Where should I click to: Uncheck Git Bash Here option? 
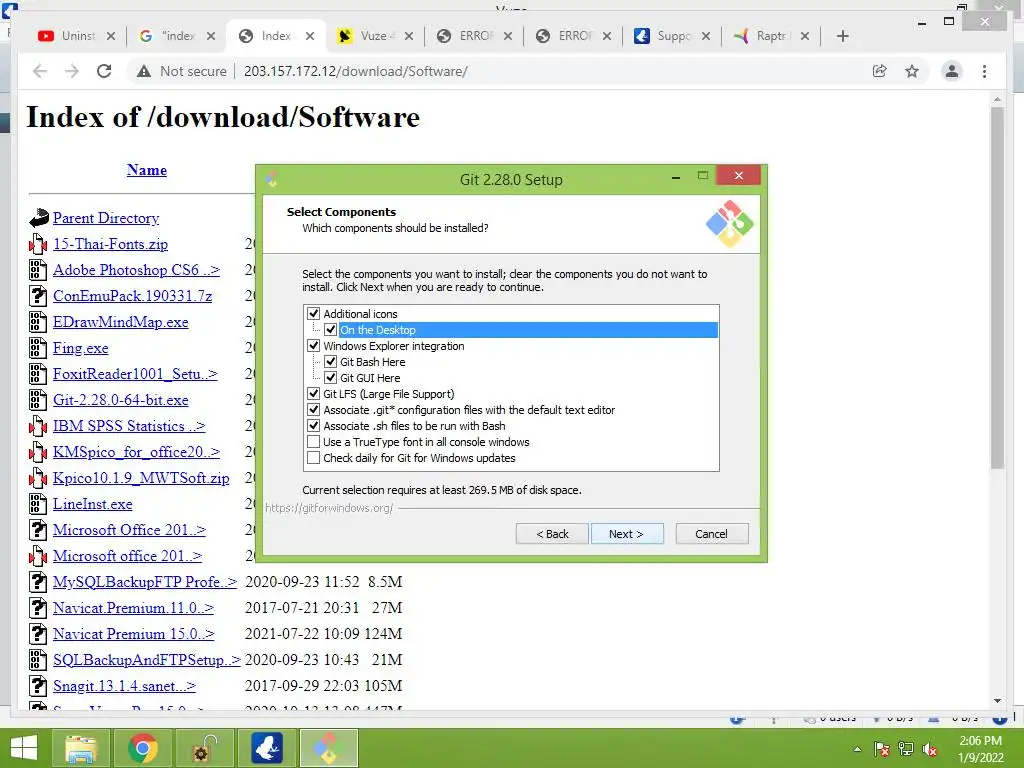tap(330, 362)
